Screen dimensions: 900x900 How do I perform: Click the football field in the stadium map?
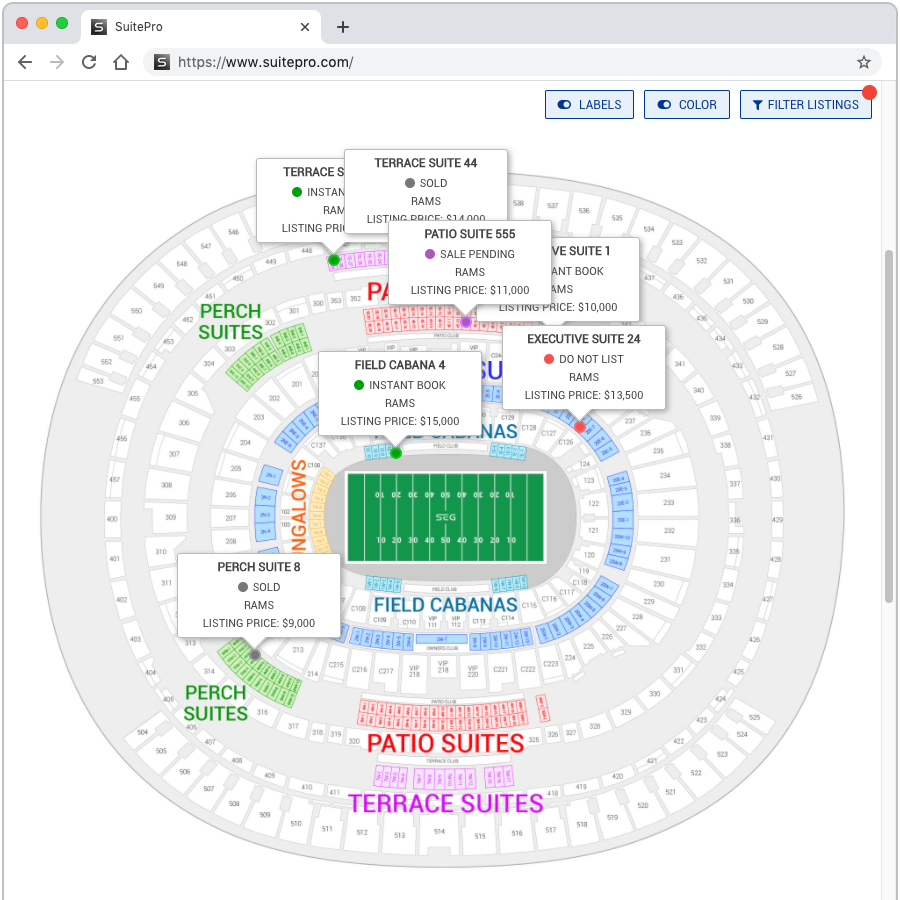(444, 518)
